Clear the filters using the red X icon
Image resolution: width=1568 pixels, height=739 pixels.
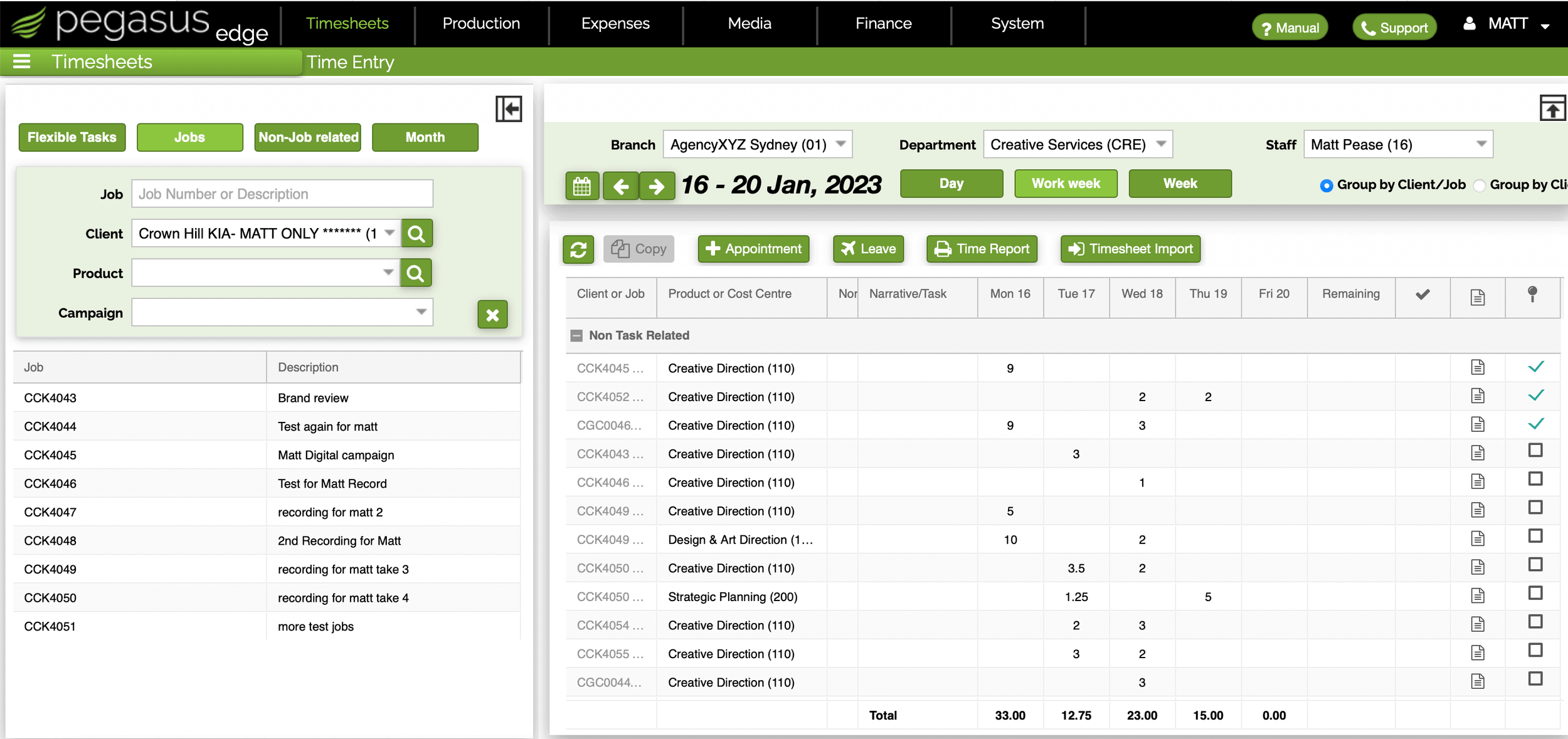pyautogui.click(x=492, y=314)
